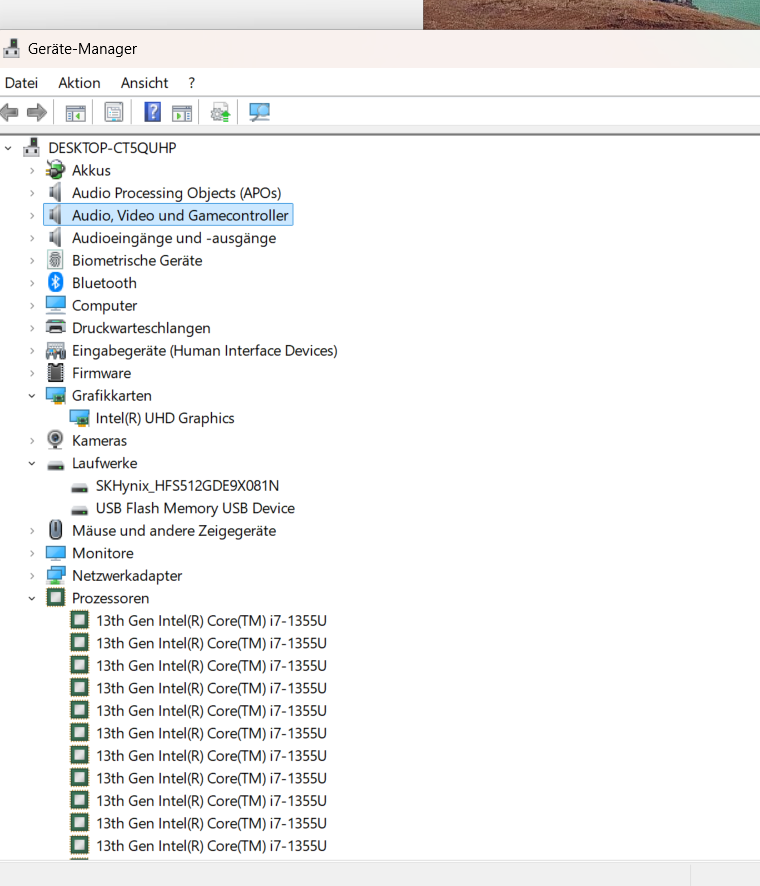Select the Biometrische Geräte label

tap(137, 260)
